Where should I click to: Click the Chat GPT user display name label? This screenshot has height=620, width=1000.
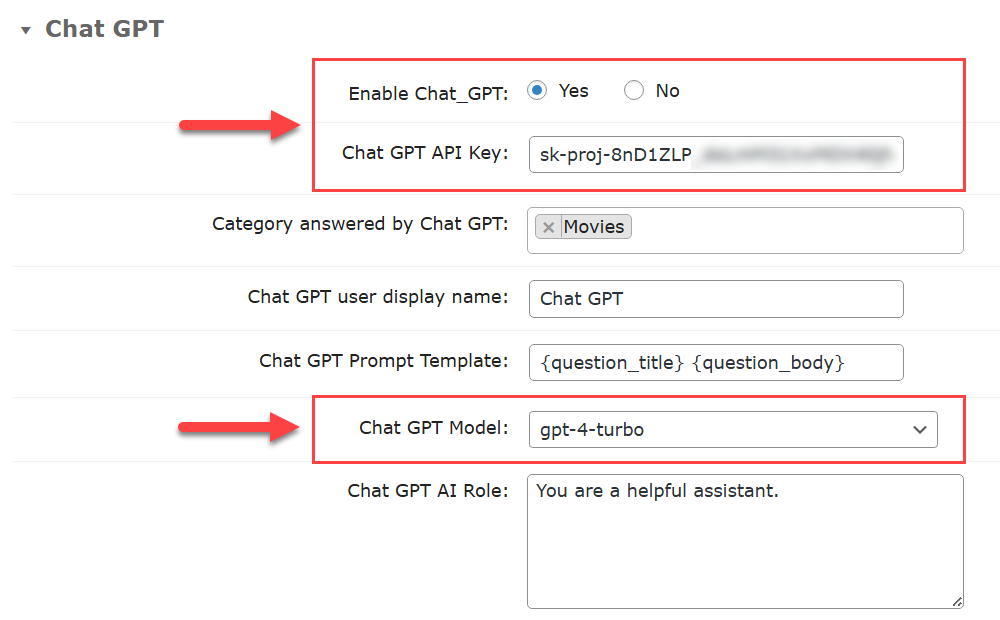pos(378,297)
